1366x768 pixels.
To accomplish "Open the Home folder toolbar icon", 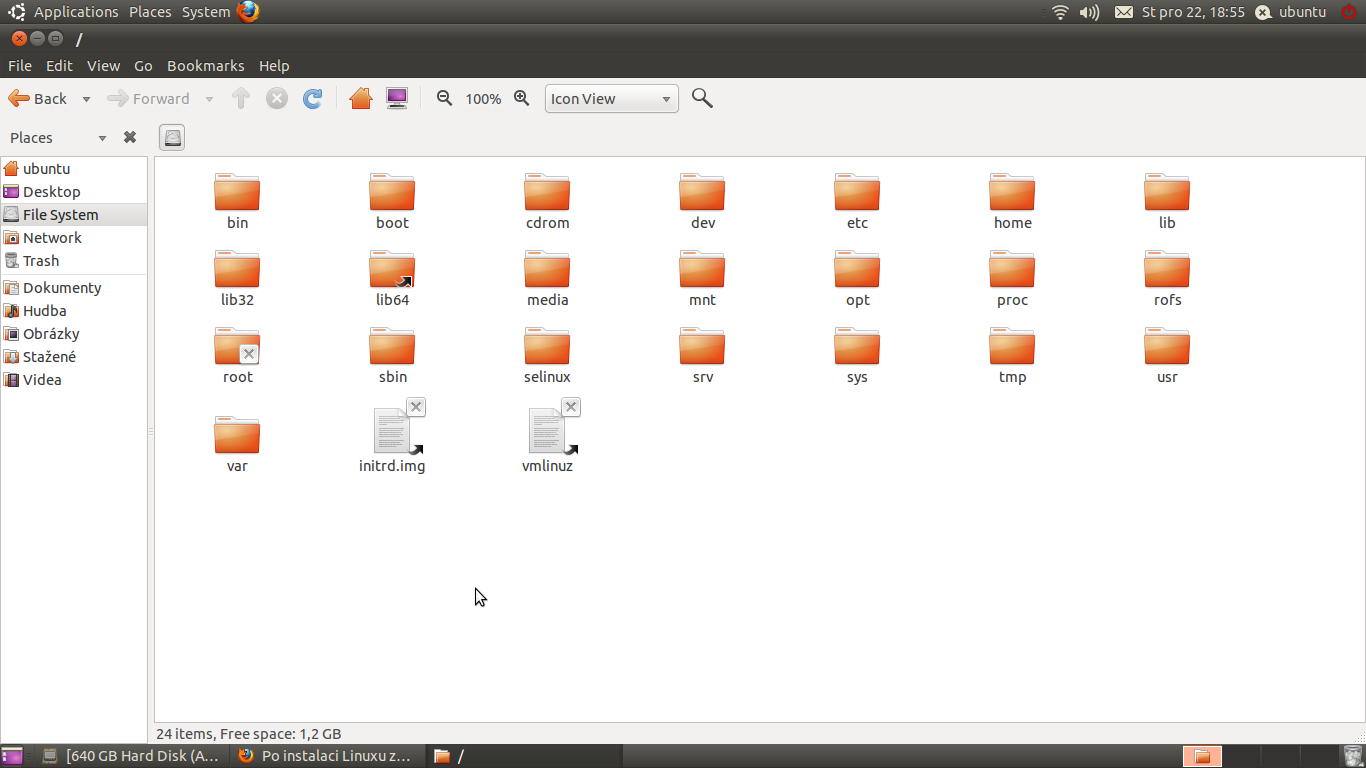I will click(361, 98).
